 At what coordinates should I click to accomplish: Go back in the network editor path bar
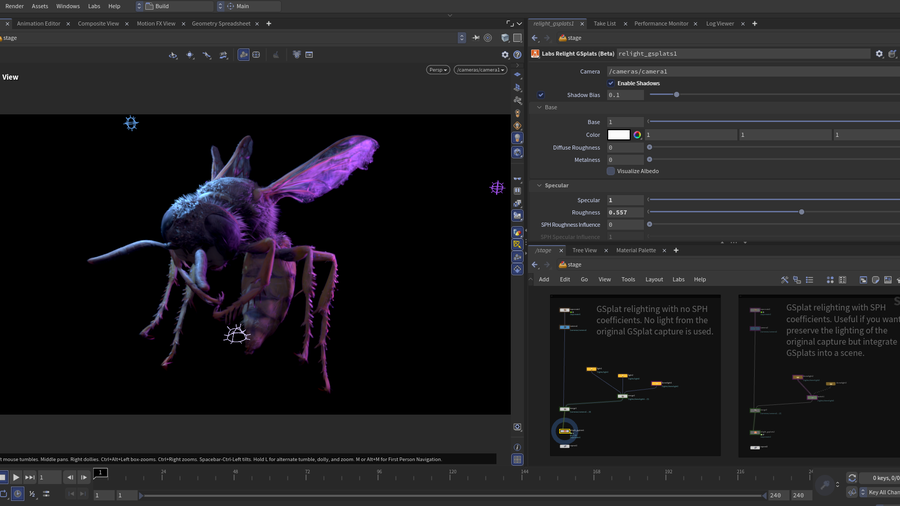point(535,264)
